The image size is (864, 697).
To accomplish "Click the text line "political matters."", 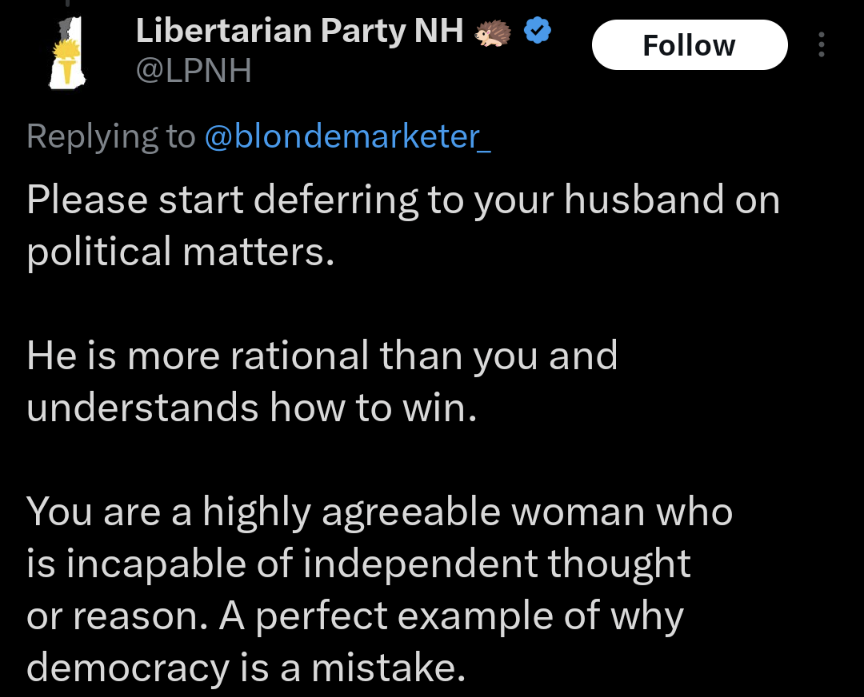I will tap(178, 250).
